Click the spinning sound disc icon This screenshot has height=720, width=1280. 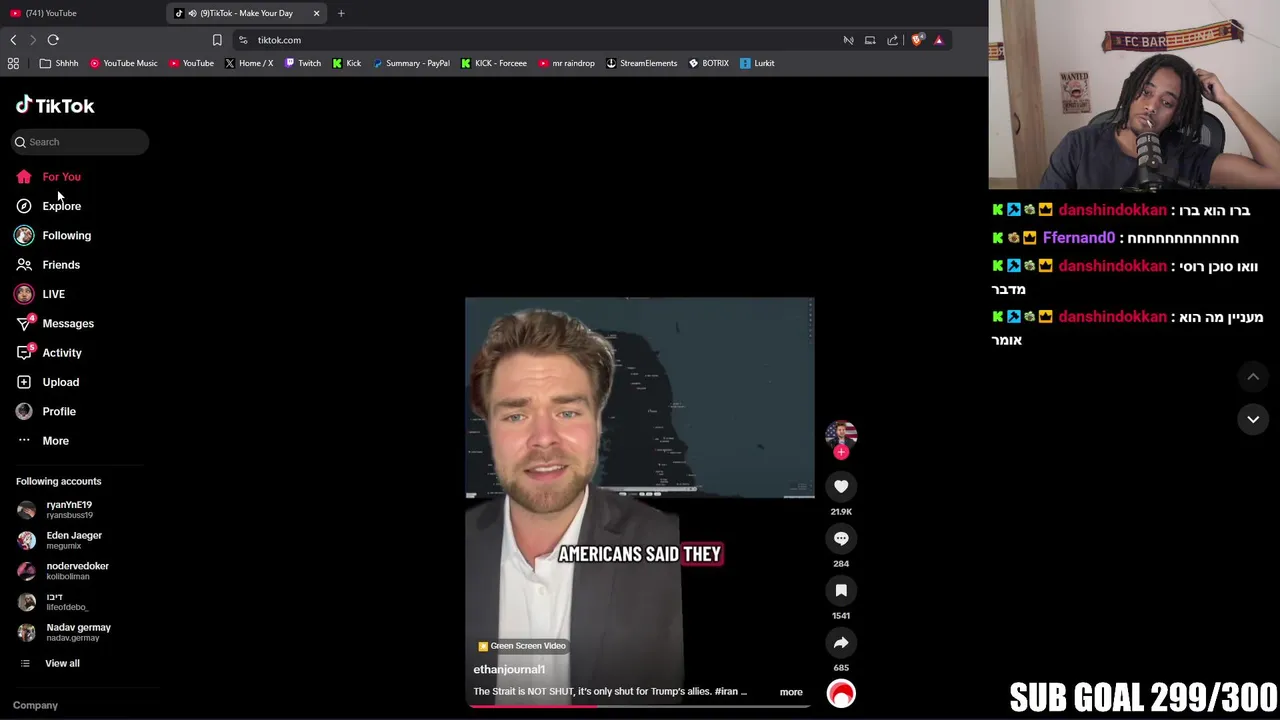841,693
